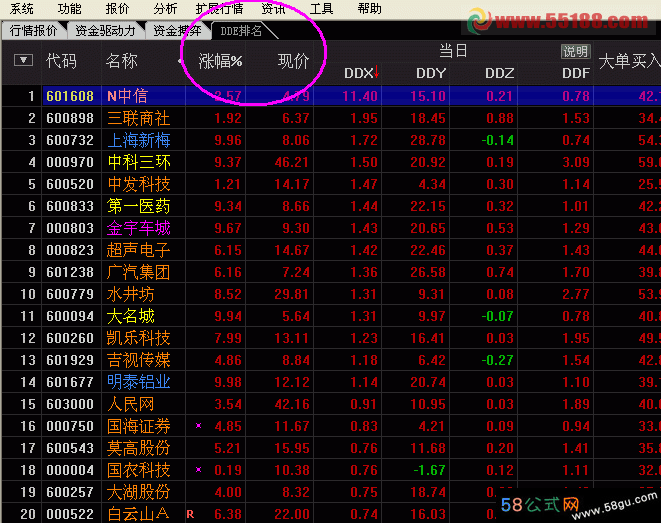
Task: Open the 工具 menu
Action: pyautogui.click(x=322, y=8)
